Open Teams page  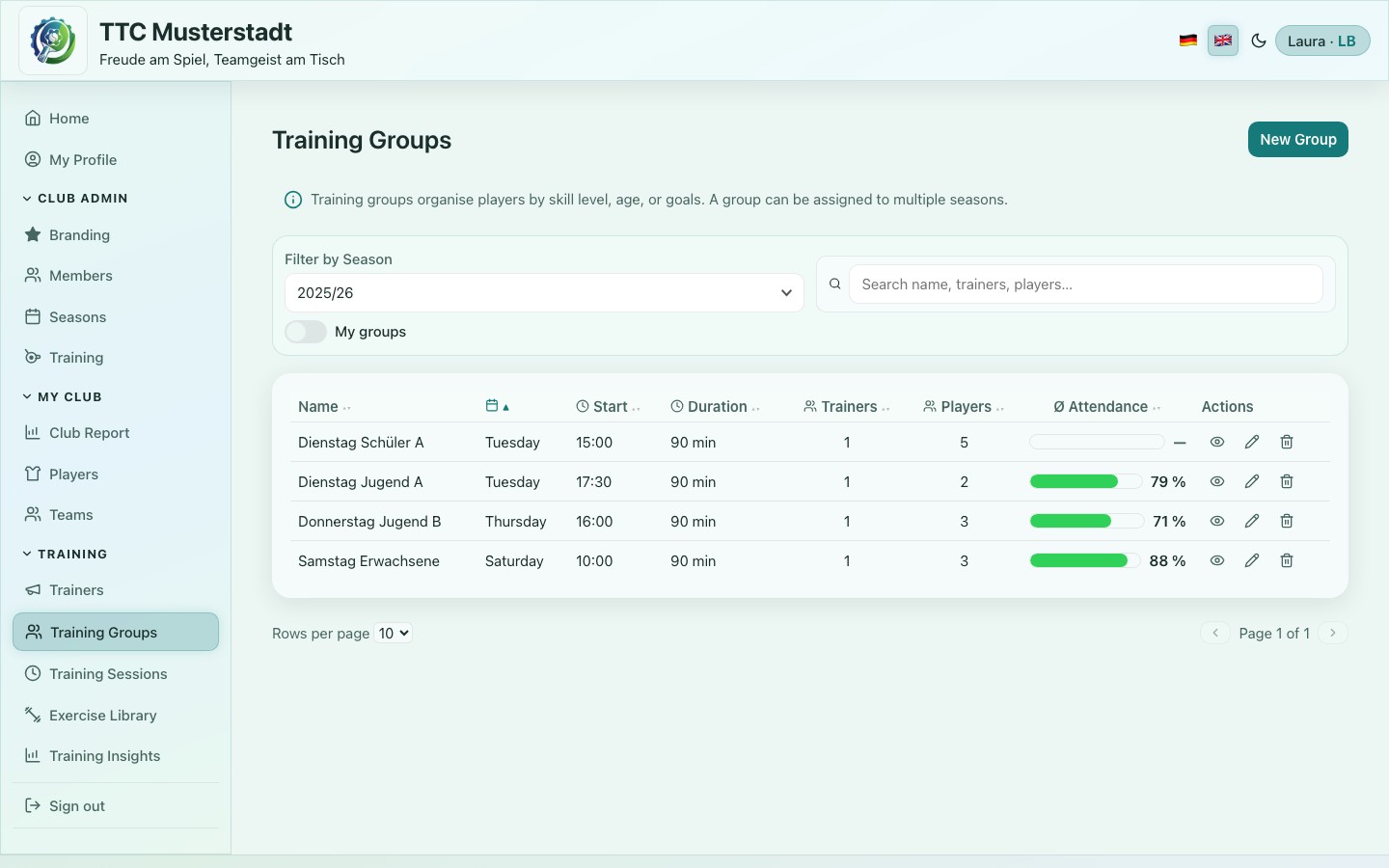pyautogui.click(x=116, y=515)
